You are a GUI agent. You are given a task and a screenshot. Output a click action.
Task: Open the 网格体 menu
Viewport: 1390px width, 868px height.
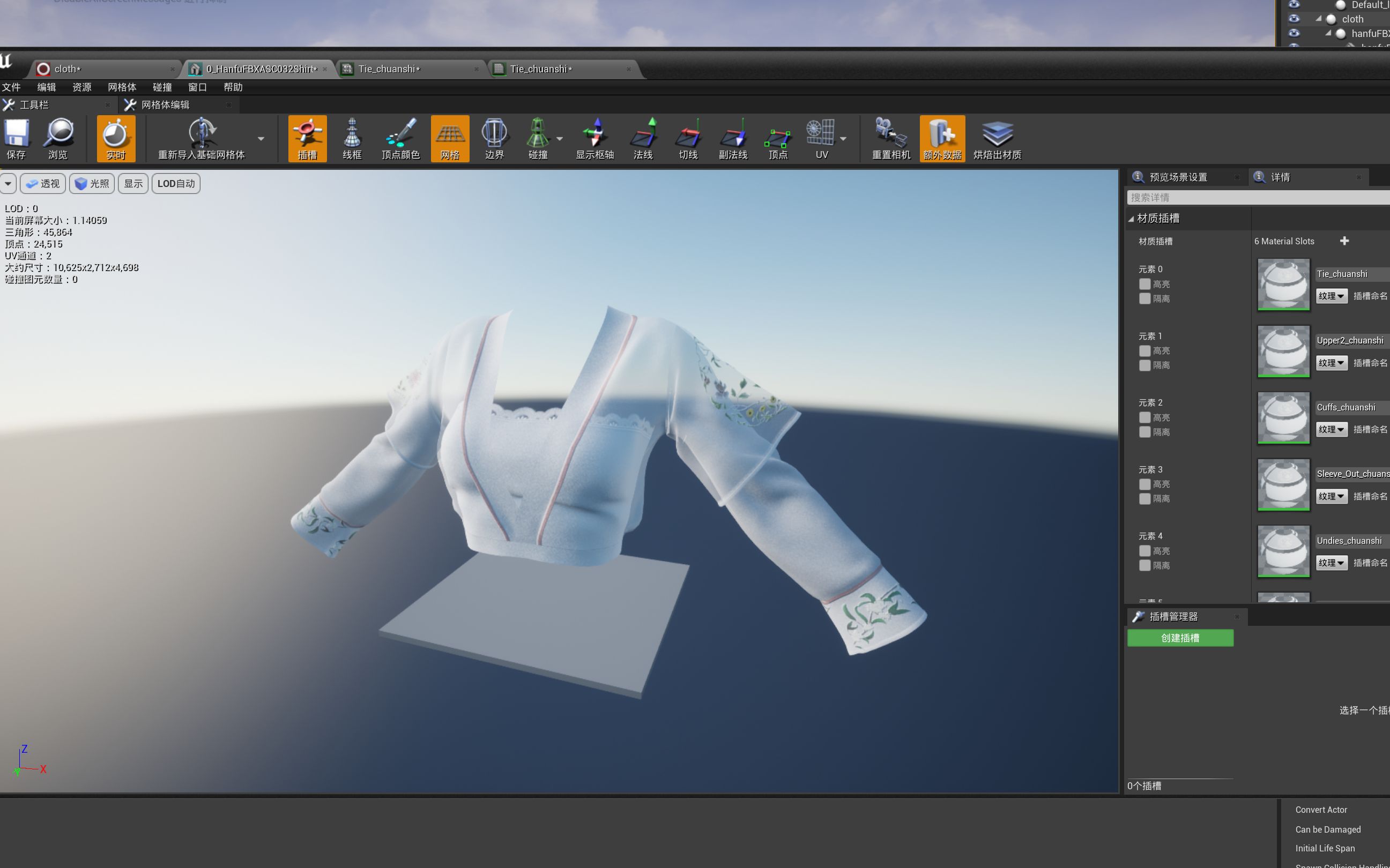(x=122, y=87)
